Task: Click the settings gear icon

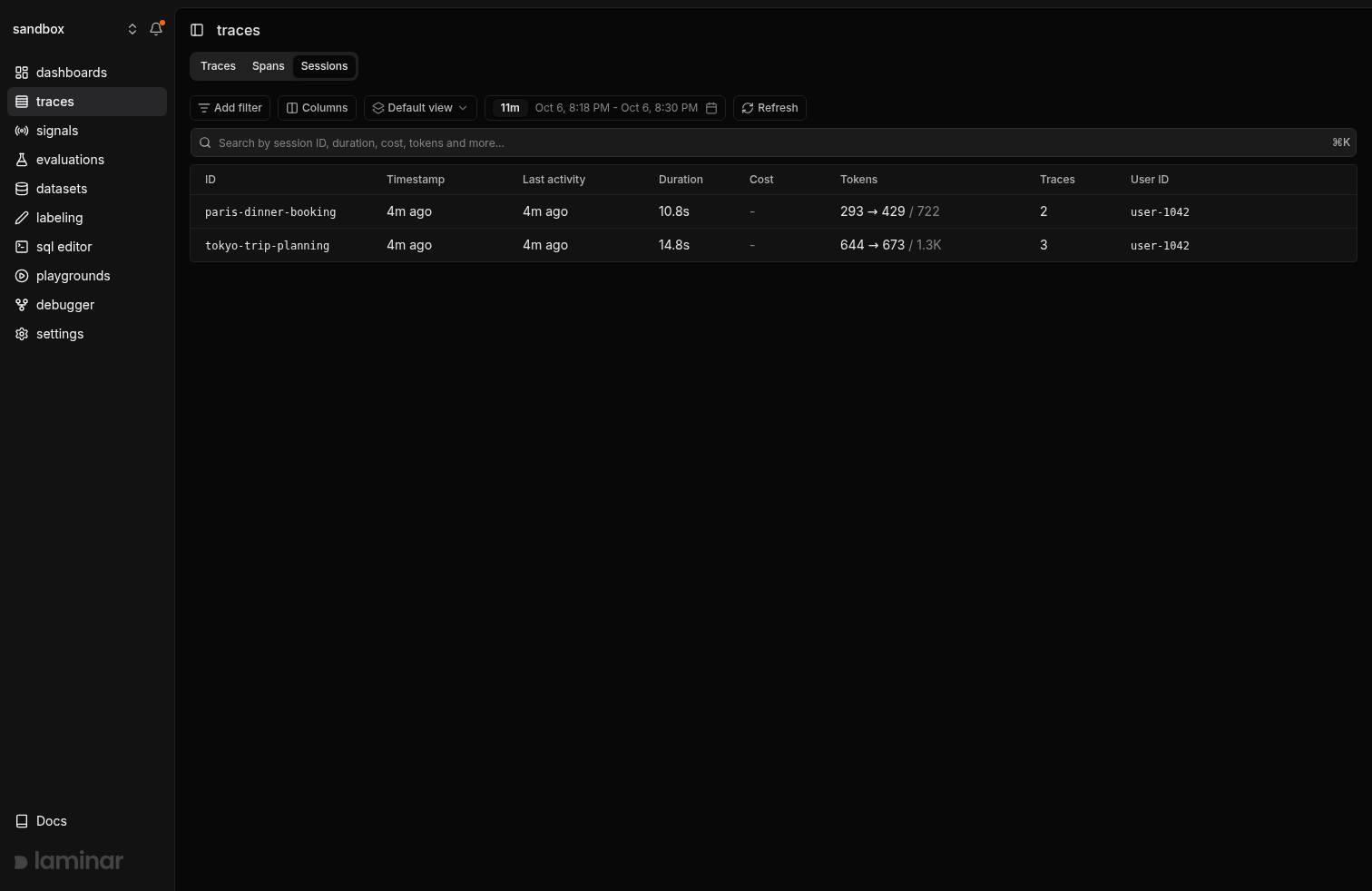Action: pos(22,334)
